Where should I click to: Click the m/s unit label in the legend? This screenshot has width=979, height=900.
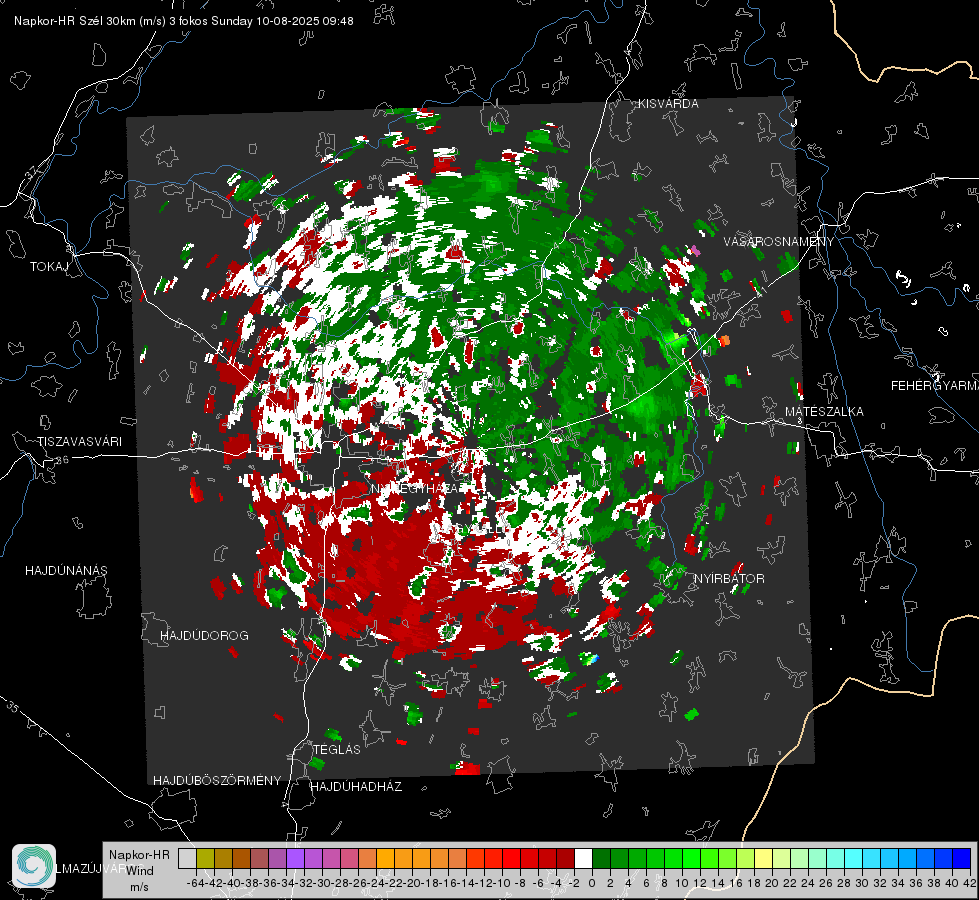pos(139,887)
